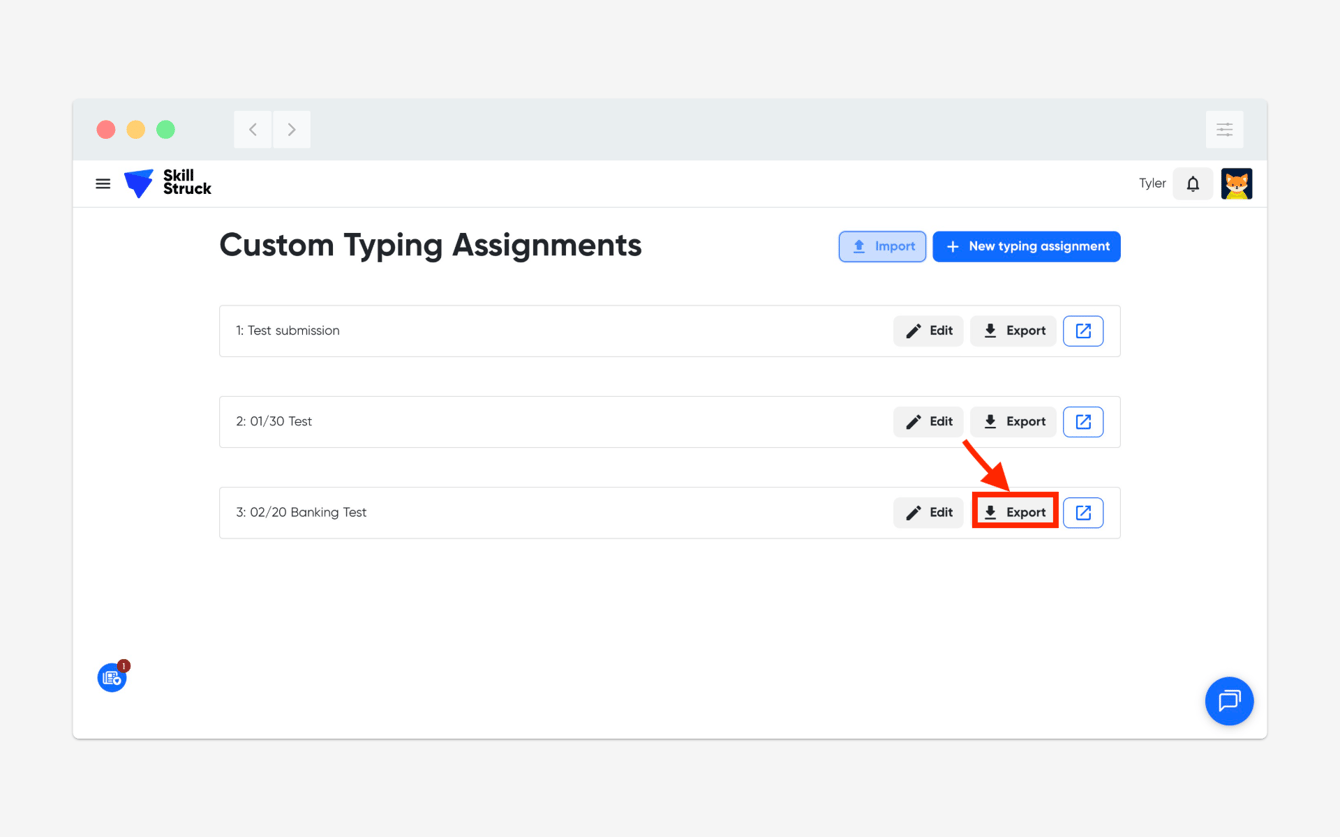
Task: Minimize the window with yellow button
Action: (136, 130)
